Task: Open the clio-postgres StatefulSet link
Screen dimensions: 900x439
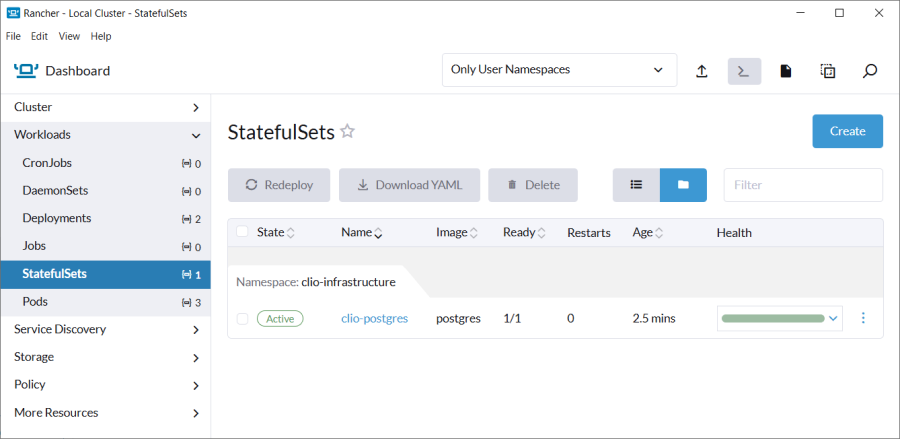Action: pyautogui.click(x=374, y=318)
